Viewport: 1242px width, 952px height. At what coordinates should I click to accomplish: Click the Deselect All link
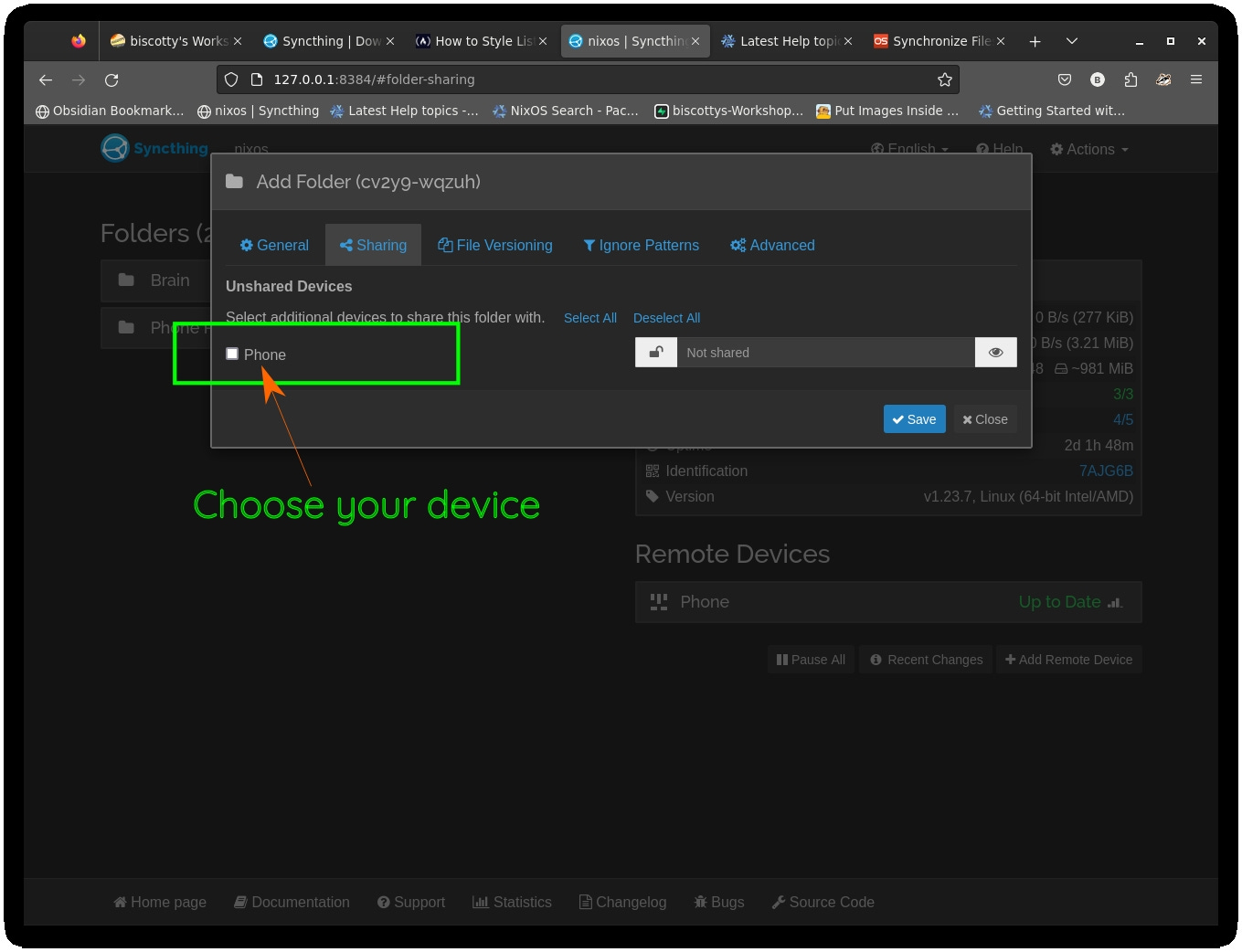667,318
